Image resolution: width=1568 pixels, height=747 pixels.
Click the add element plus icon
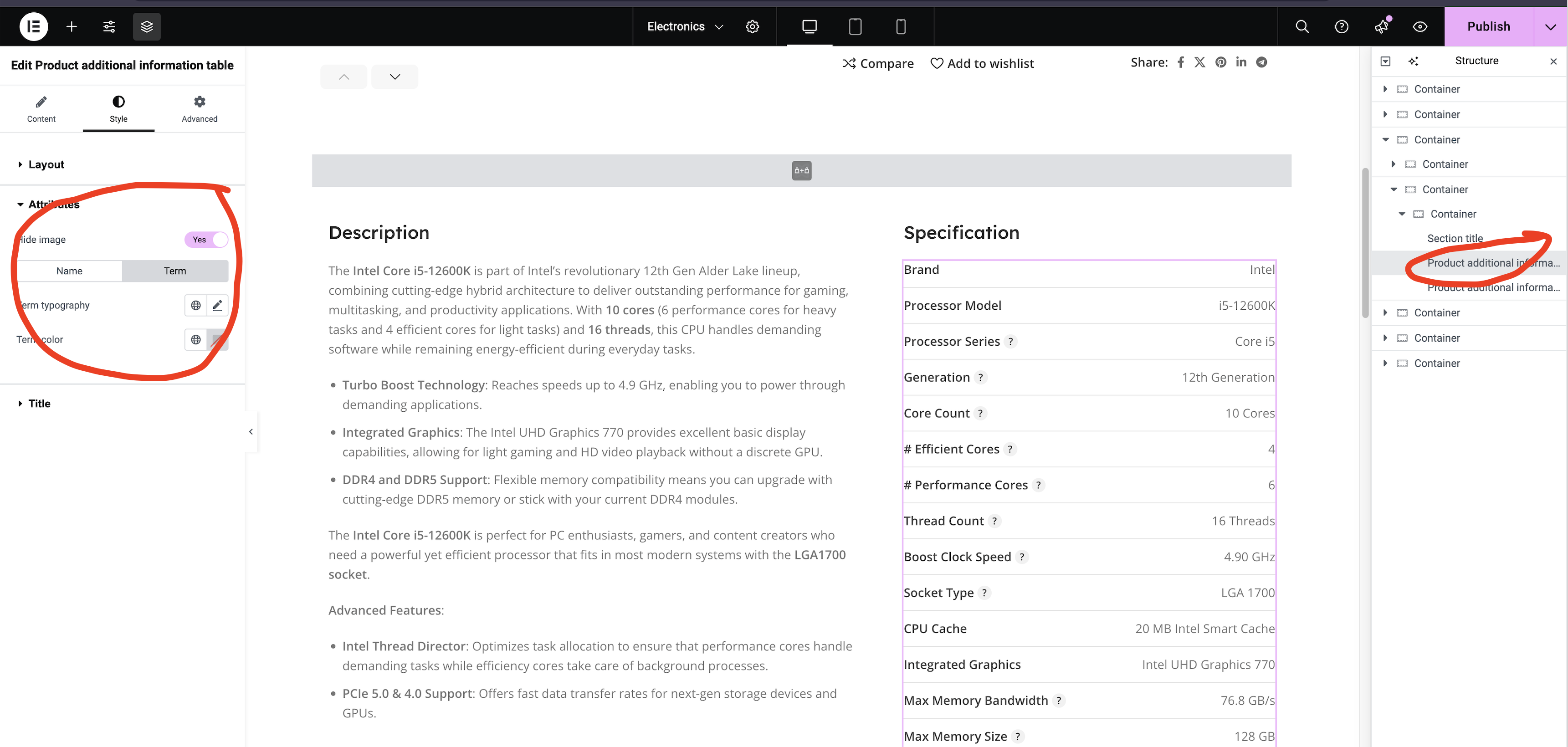71,26
